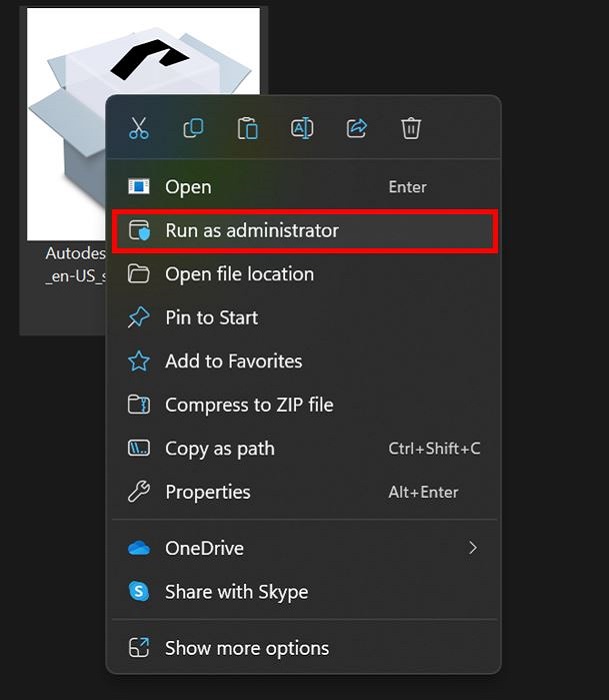
Task: Select Share with Skype
Action: [304, 592]
